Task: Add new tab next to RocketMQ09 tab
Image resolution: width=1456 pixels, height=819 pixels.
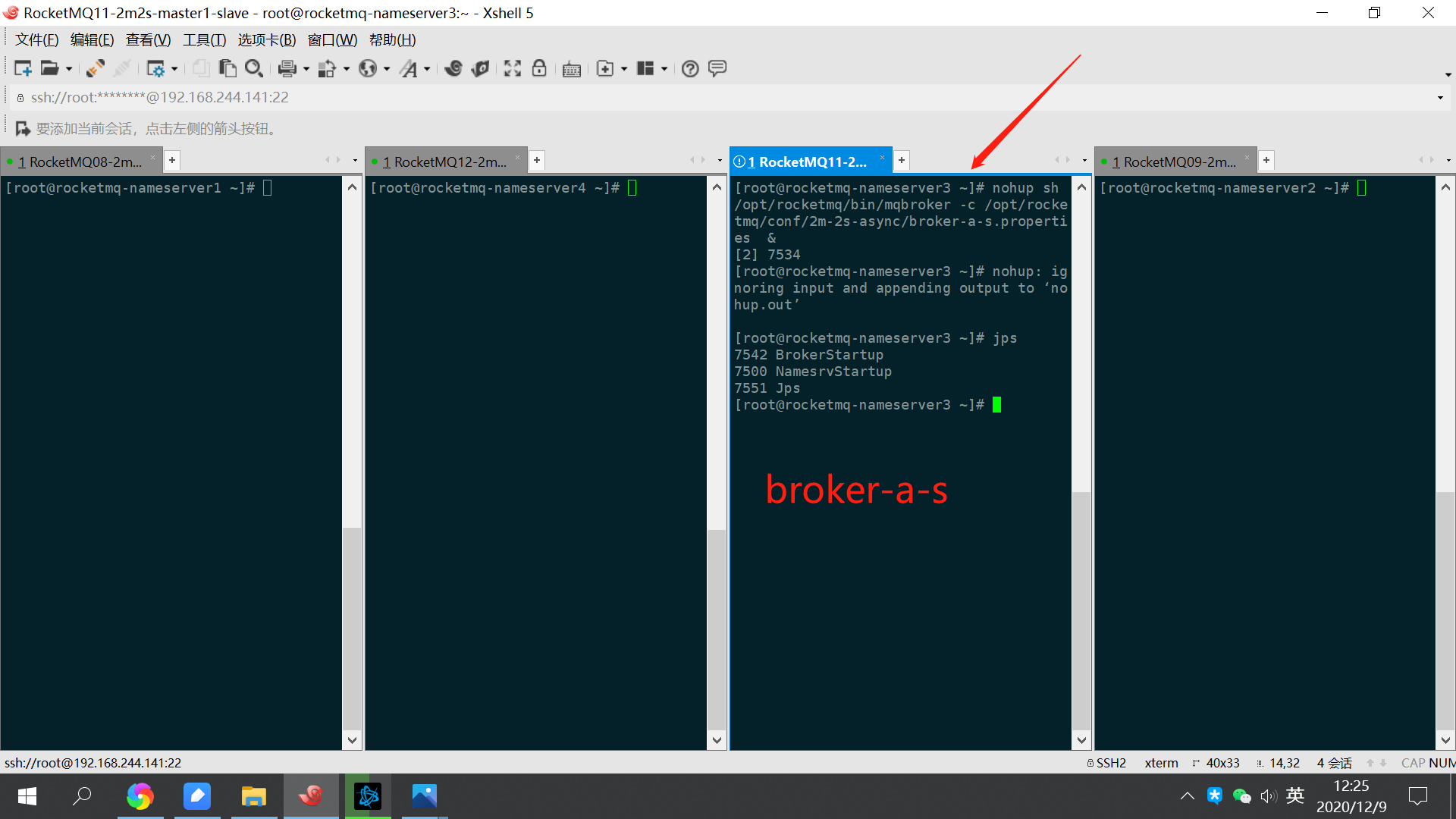Action: click(1266, 160)
